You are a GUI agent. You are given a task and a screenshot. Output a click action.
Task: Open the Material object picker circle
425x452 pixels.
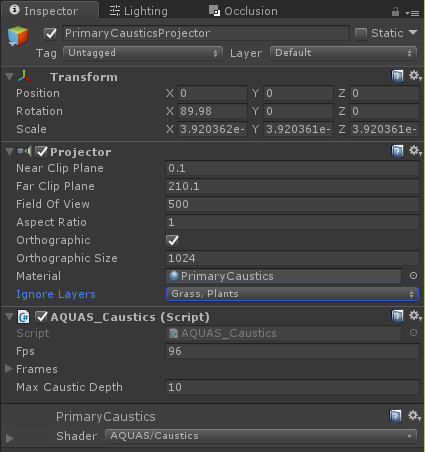point(413,276)
